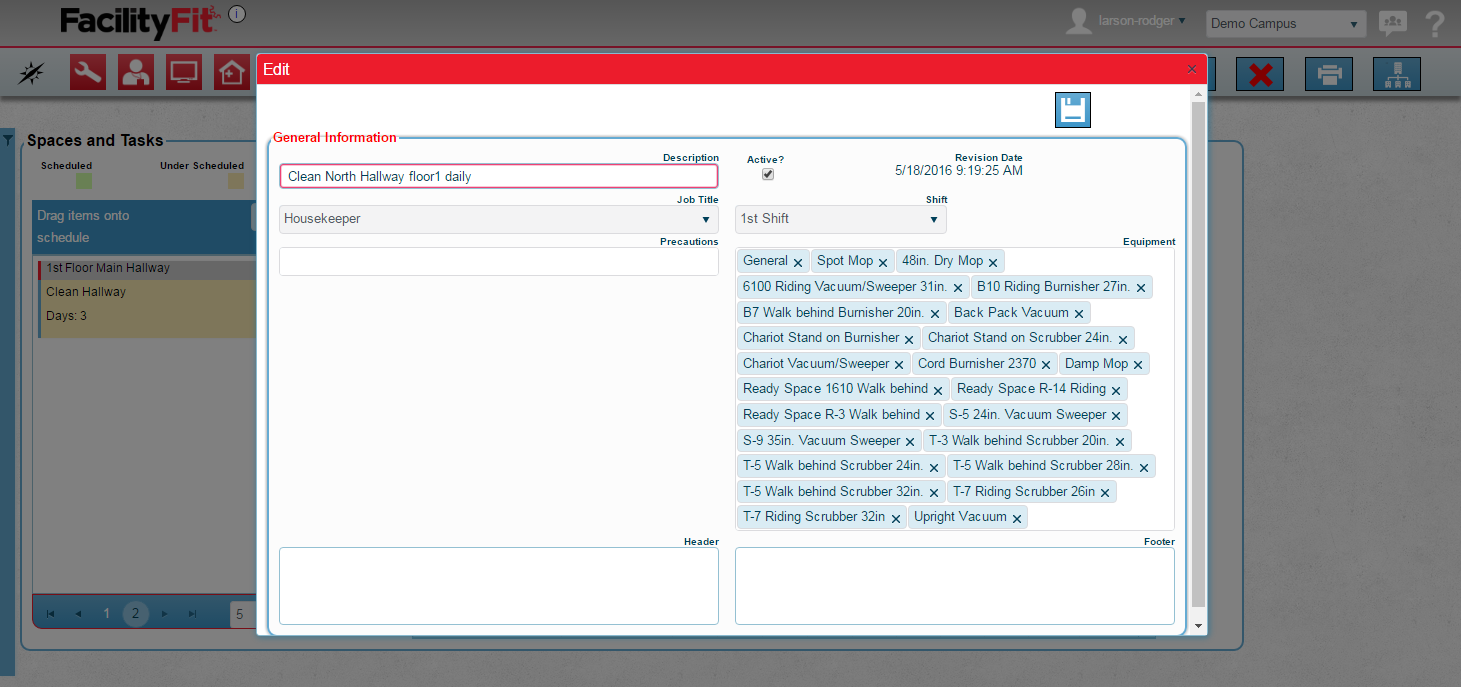This screenshot has width=1461, height=687.
Task: Click the info icon beside FacilityFit logo
Action: click(x=237, y=14)
